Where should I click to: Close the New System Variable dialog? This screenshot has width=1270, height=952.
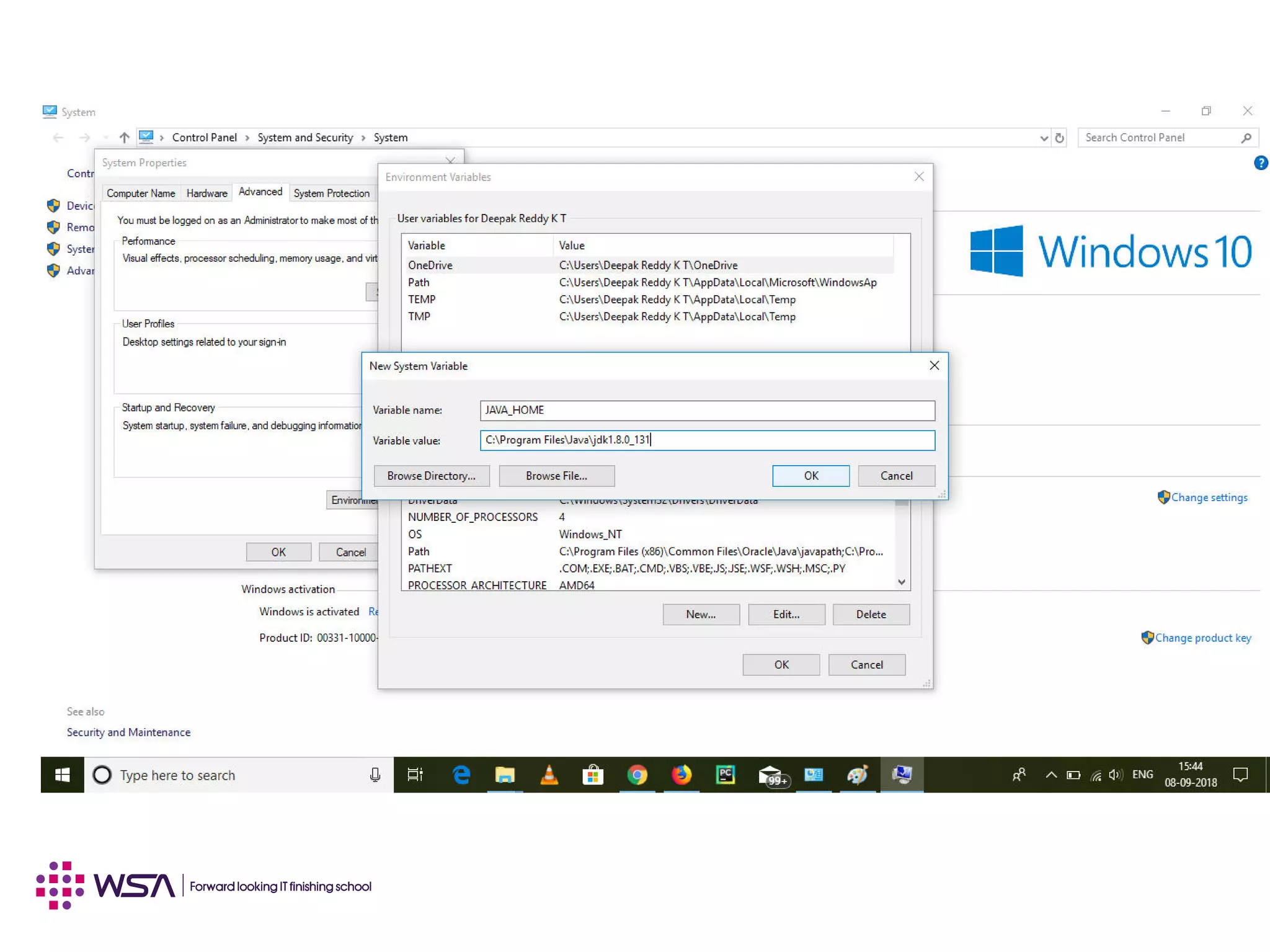934,365
